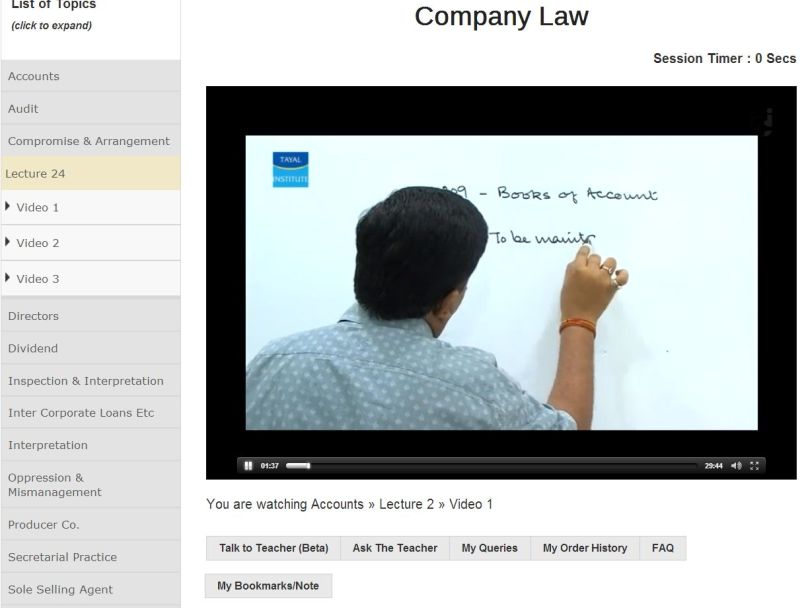This screenshot has width=800, height=608.
Task: Open My Queries tab
Action: point(489,548)
